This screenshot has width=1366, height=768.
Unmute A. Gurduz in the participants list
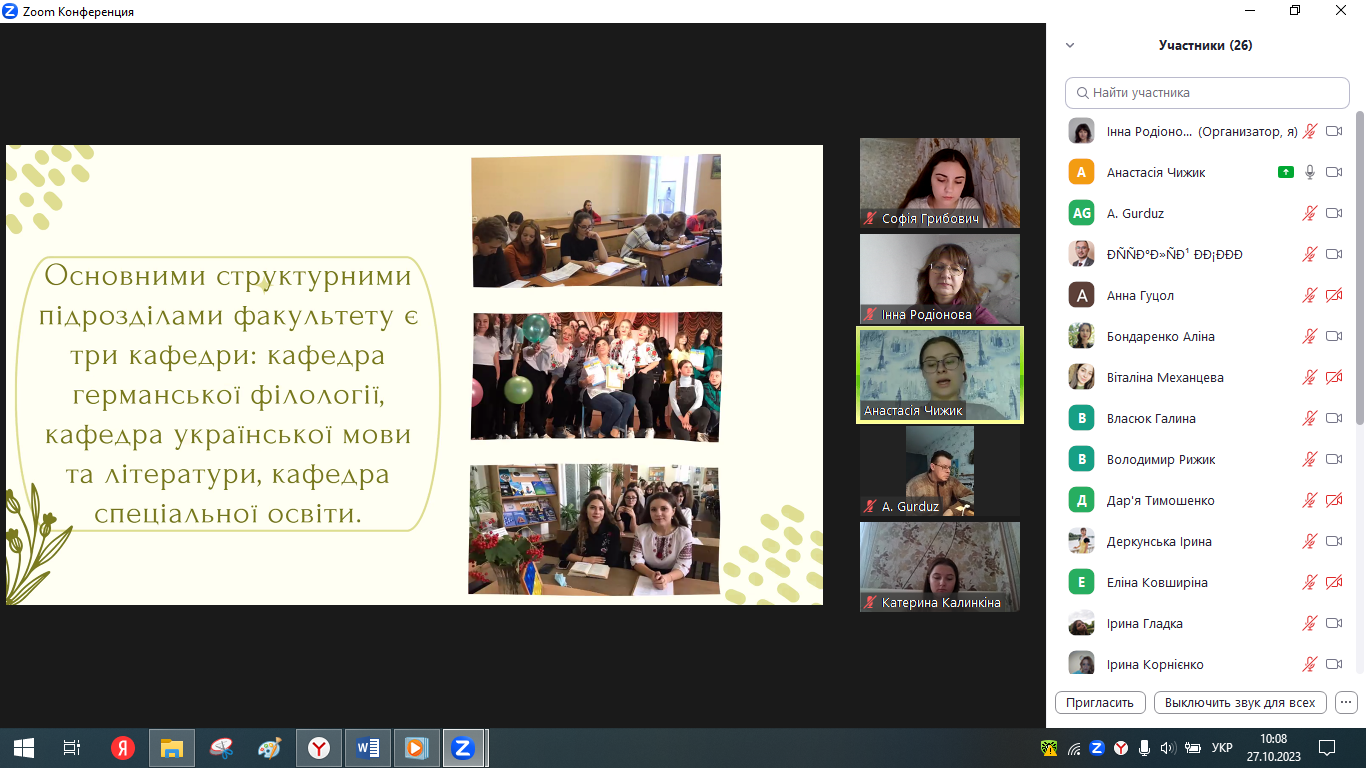tap(1310, 213)
